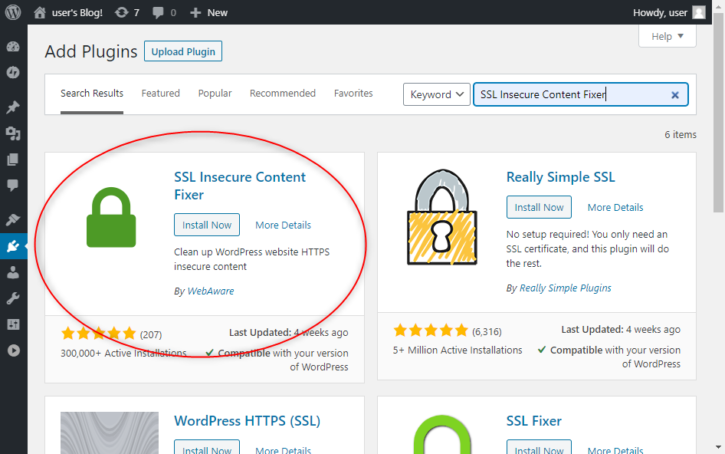Screen dimensions: 725x454
Task: Open Pages icon in sidebar
Action: (x=13, y=160)
